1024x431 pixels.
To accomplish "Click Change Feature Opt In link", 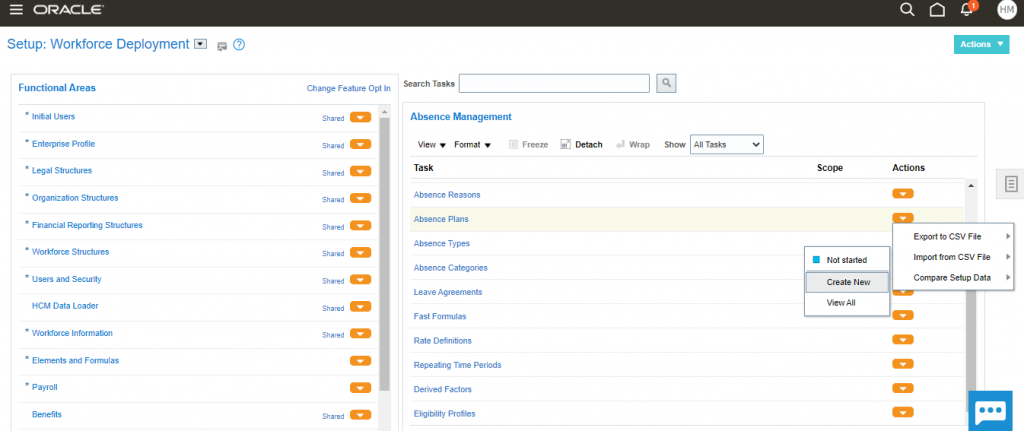I will click(x=349, y=88).
